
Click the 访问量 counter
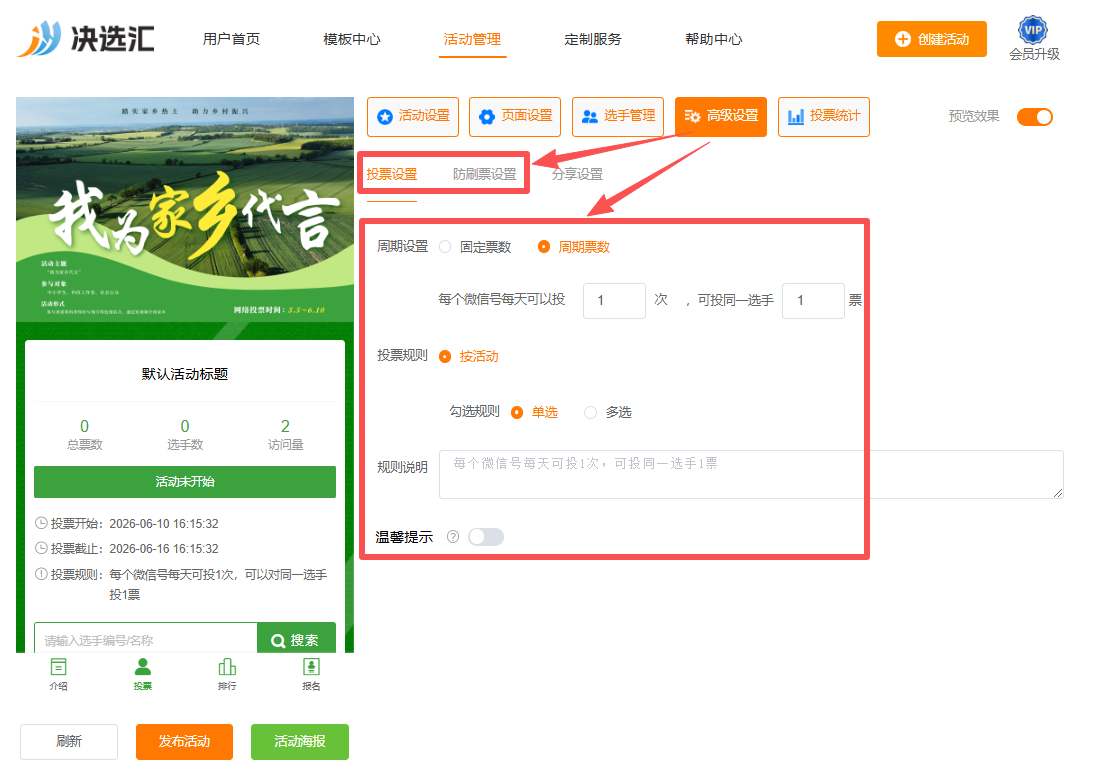(x=286, y=434)
